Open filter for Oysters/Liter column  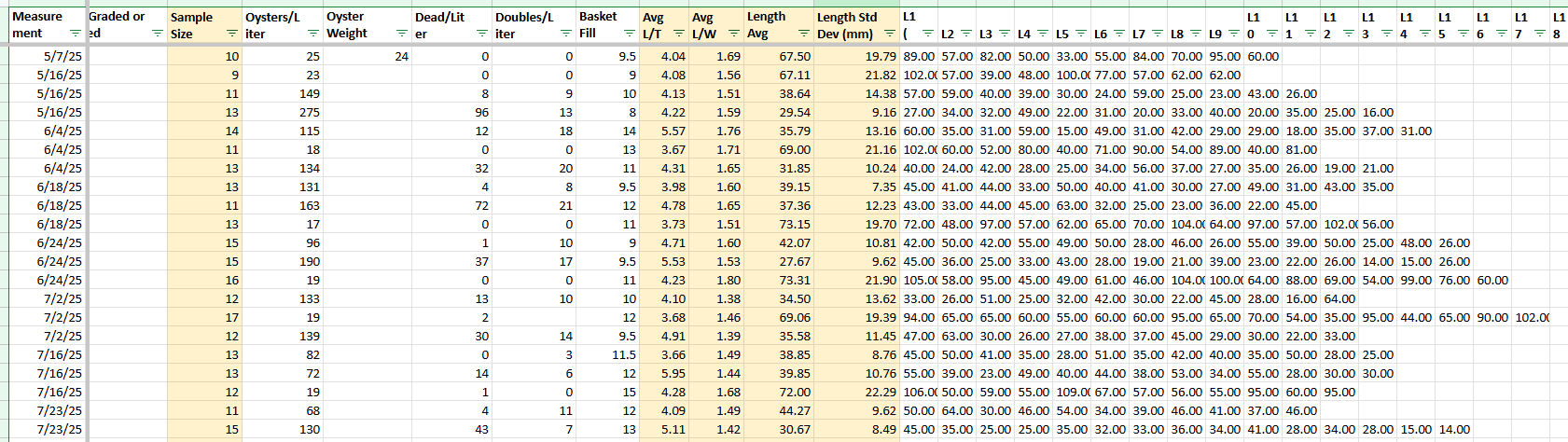[x=312, y=34]
